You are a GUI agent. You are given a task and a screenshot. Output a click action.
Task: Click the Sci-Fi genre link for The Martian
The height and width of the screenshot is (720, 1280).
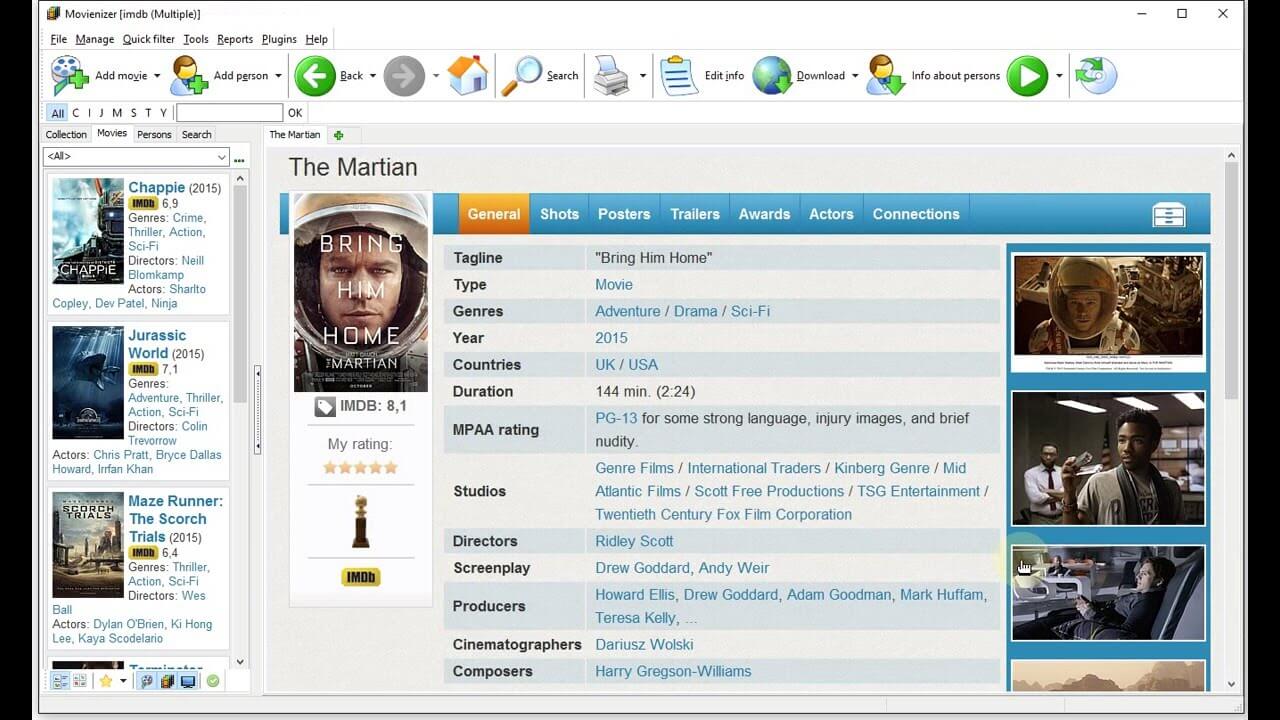pos(750,311)
